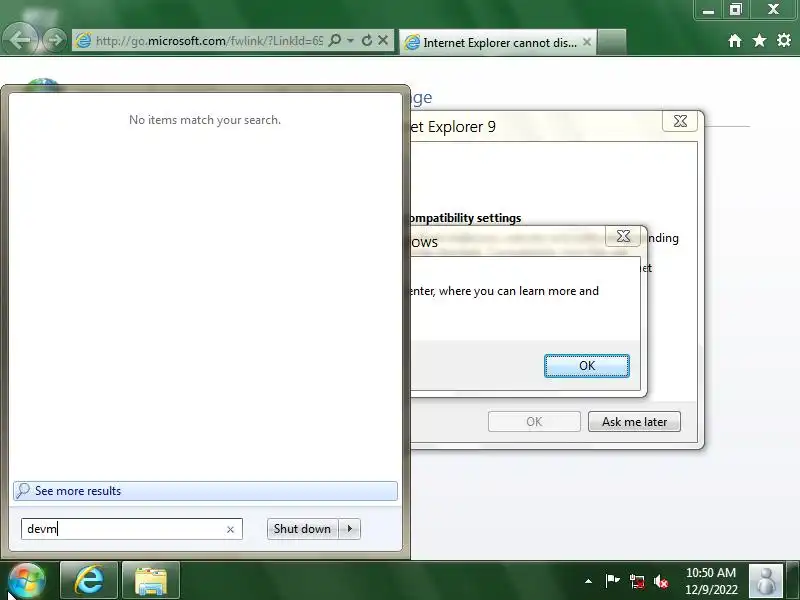Show hidden tray icons arrow
This screenshot has width=800, height=600.
pyautogui.click(x=588, y=581)
